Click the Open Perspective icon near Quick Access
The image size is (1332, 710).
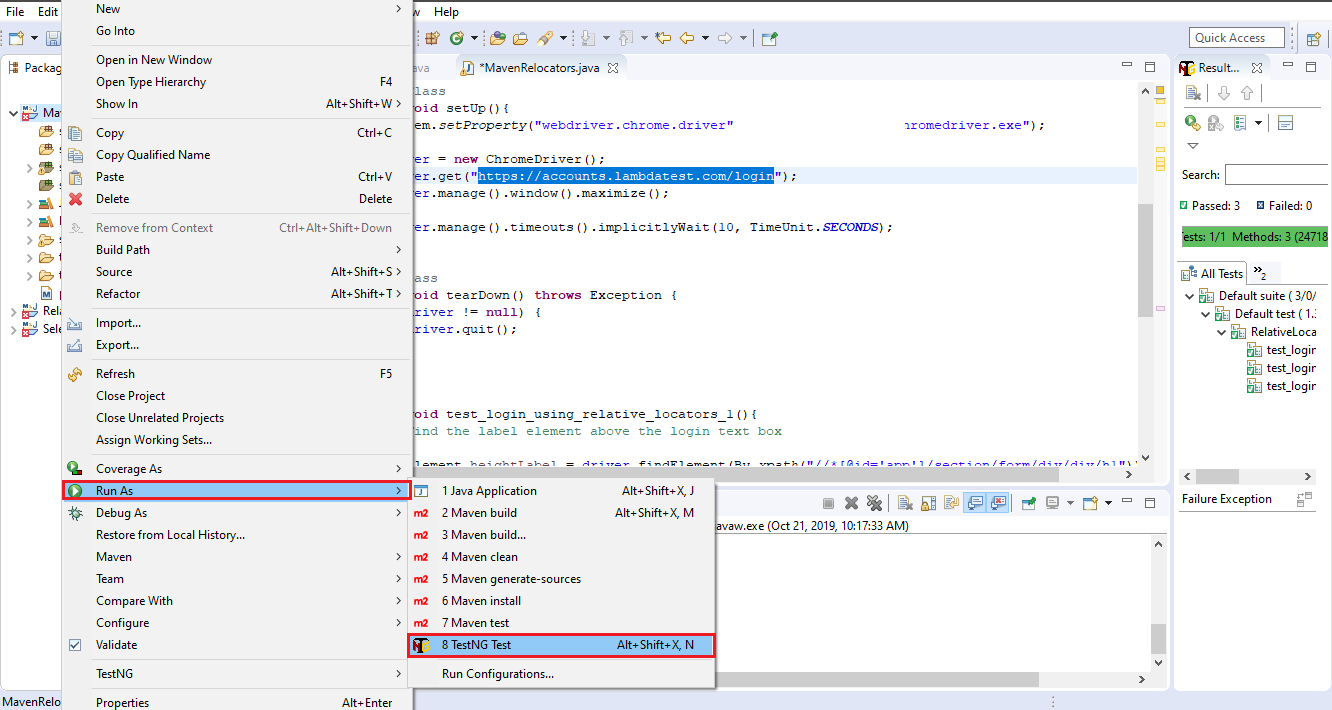[1314, 39]
